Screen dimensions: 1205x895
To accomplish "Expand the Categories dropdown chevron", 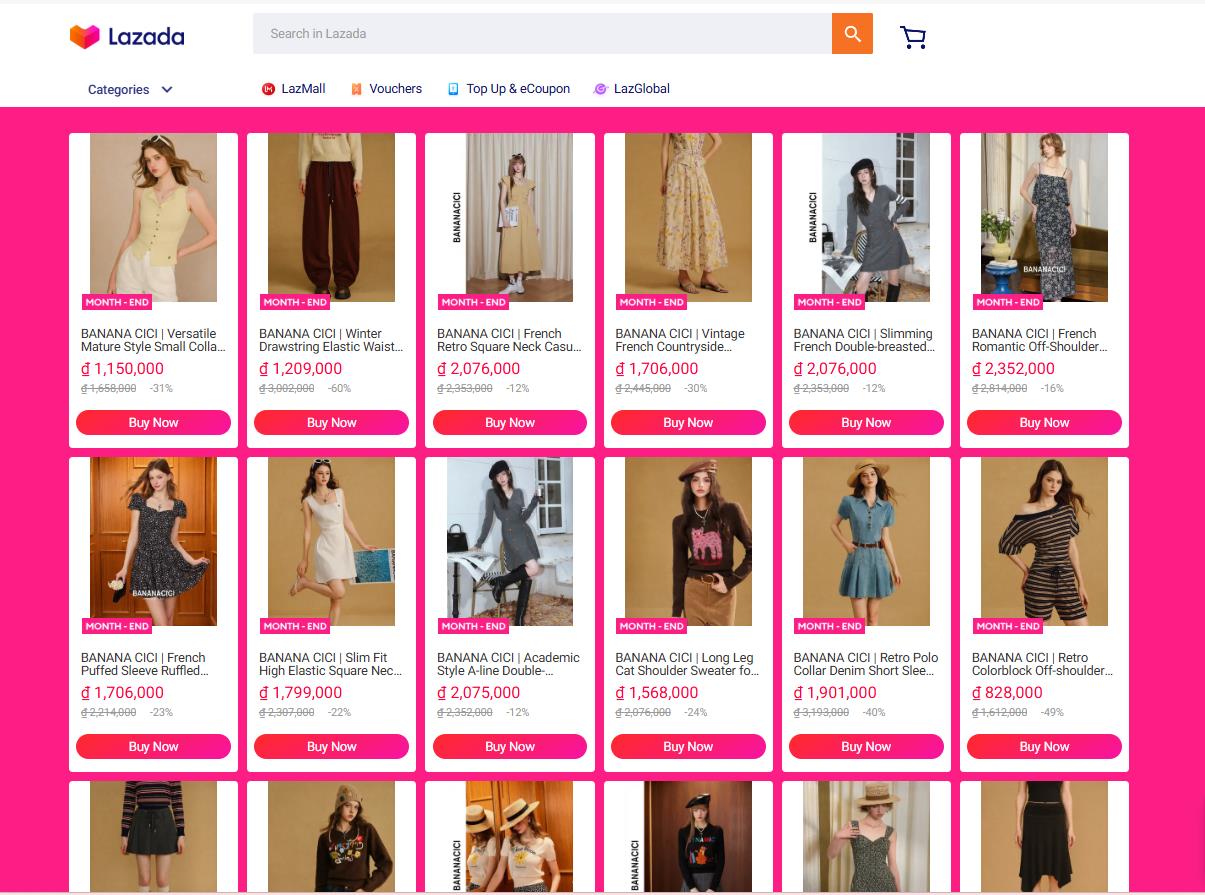I will [167, 90].
